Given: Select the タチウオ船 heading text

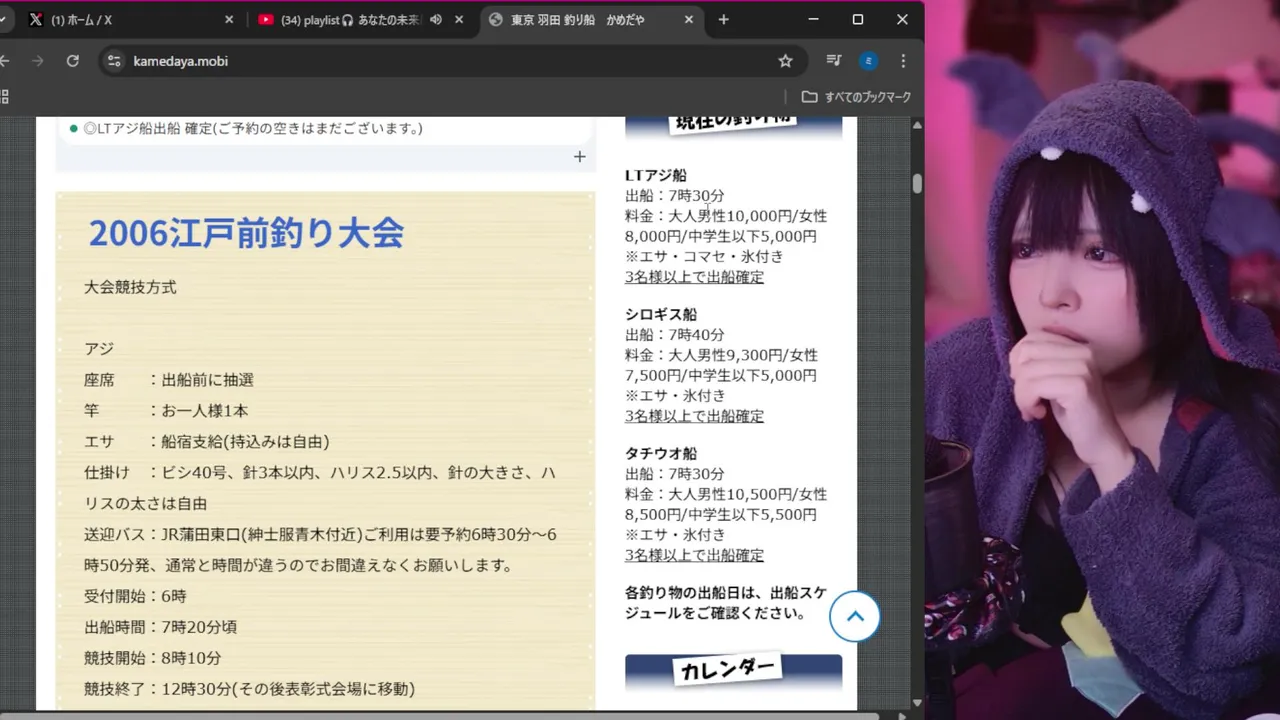Looking at the screenshot, I should 661,453.
